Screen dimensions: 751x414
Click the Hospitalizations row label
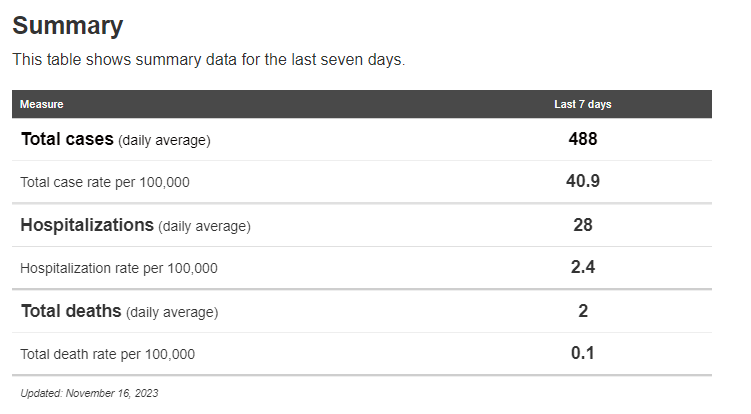(87, 225)
